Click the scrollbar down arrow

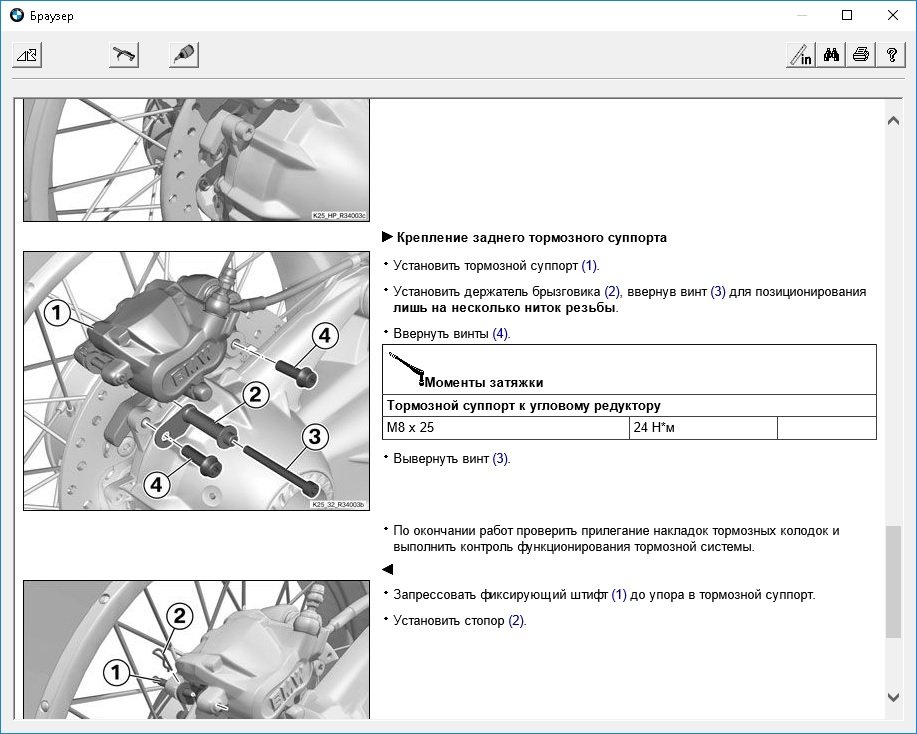point(894,697)
